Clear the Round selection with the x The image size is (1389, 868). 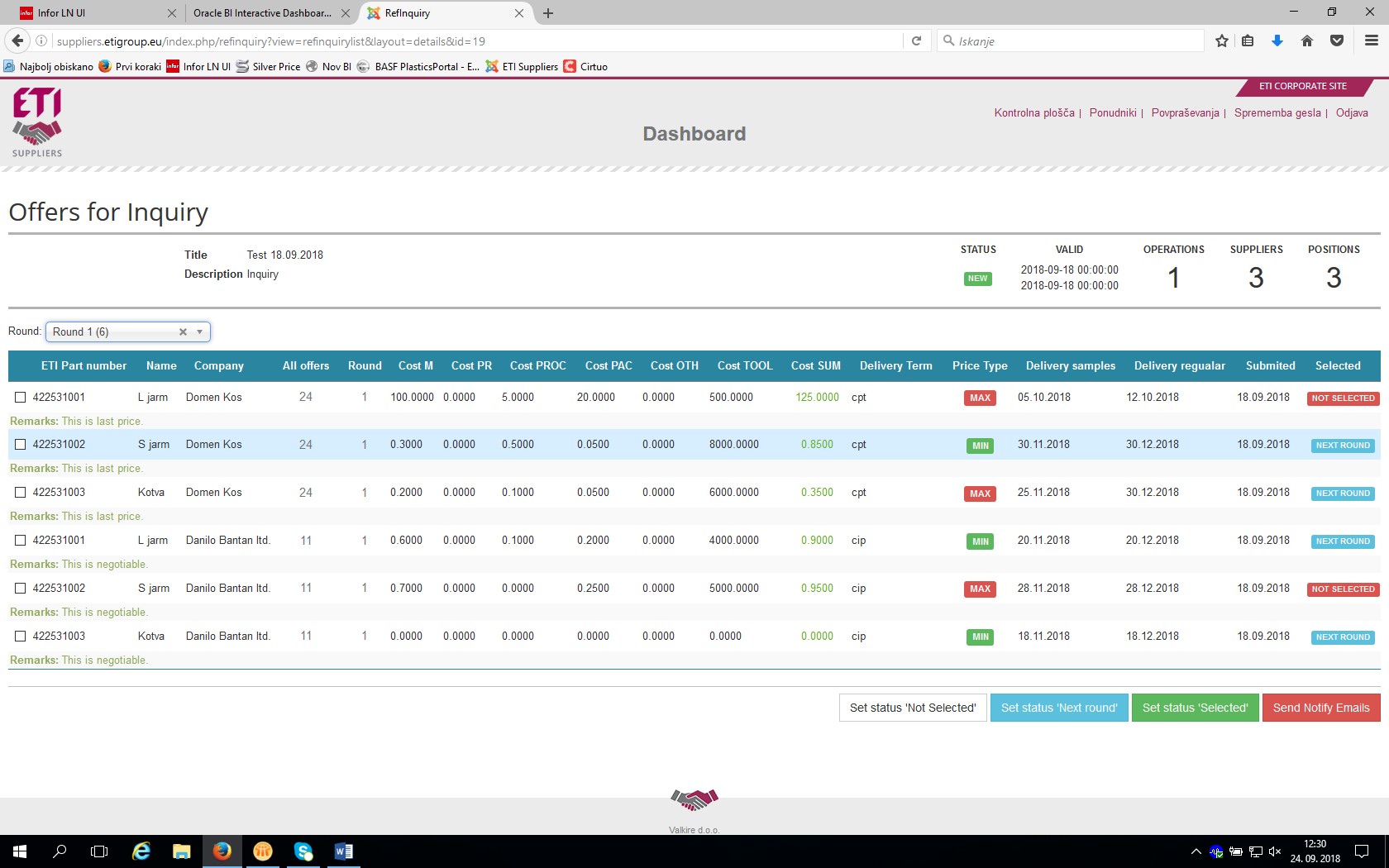(x=183, y=332)
